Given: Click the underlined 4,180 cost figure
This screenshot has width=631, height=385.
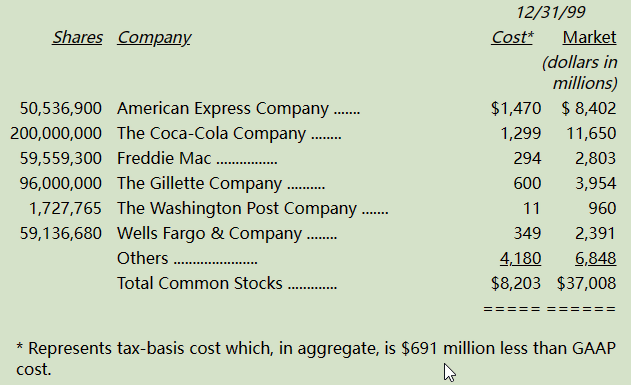Looking at the screenshot, I should click(520, 259).
